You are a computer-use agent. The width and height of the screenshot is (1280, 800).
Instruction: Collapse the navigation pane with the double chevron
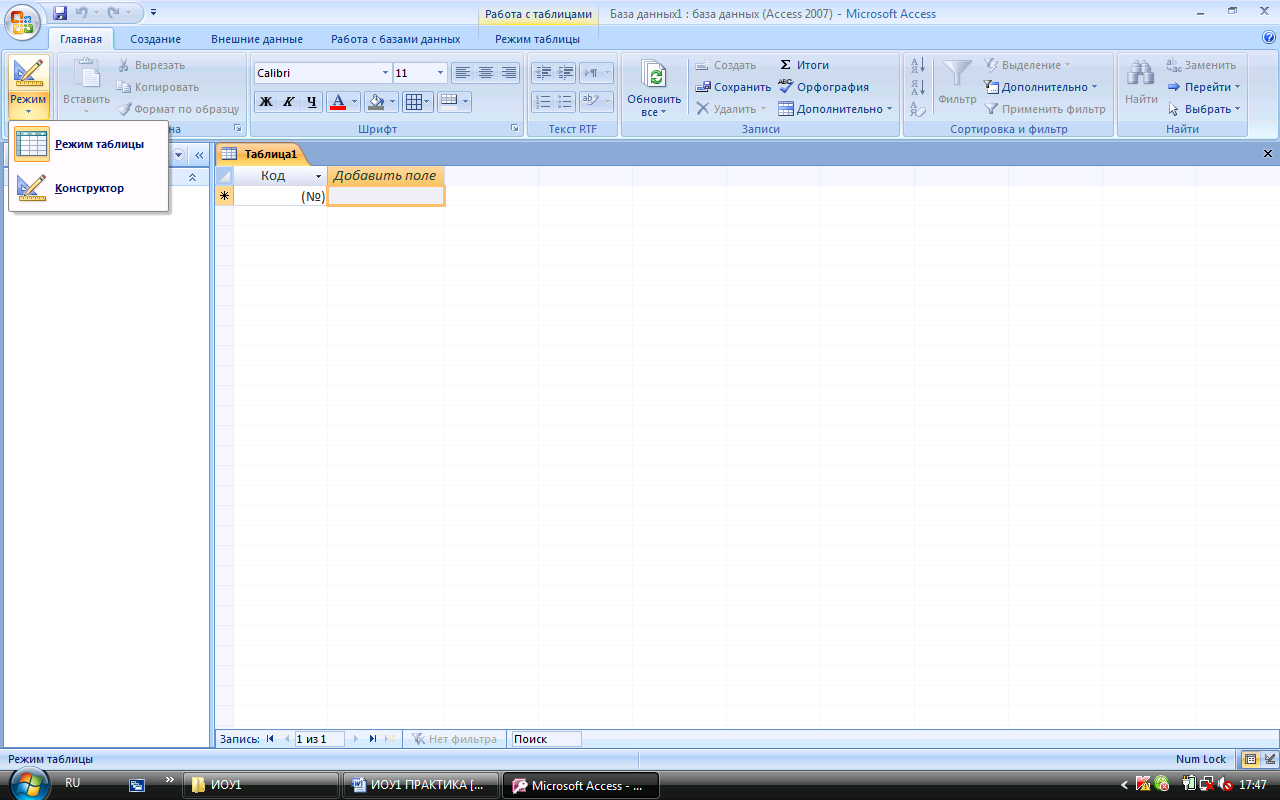[x=199, y=155]
